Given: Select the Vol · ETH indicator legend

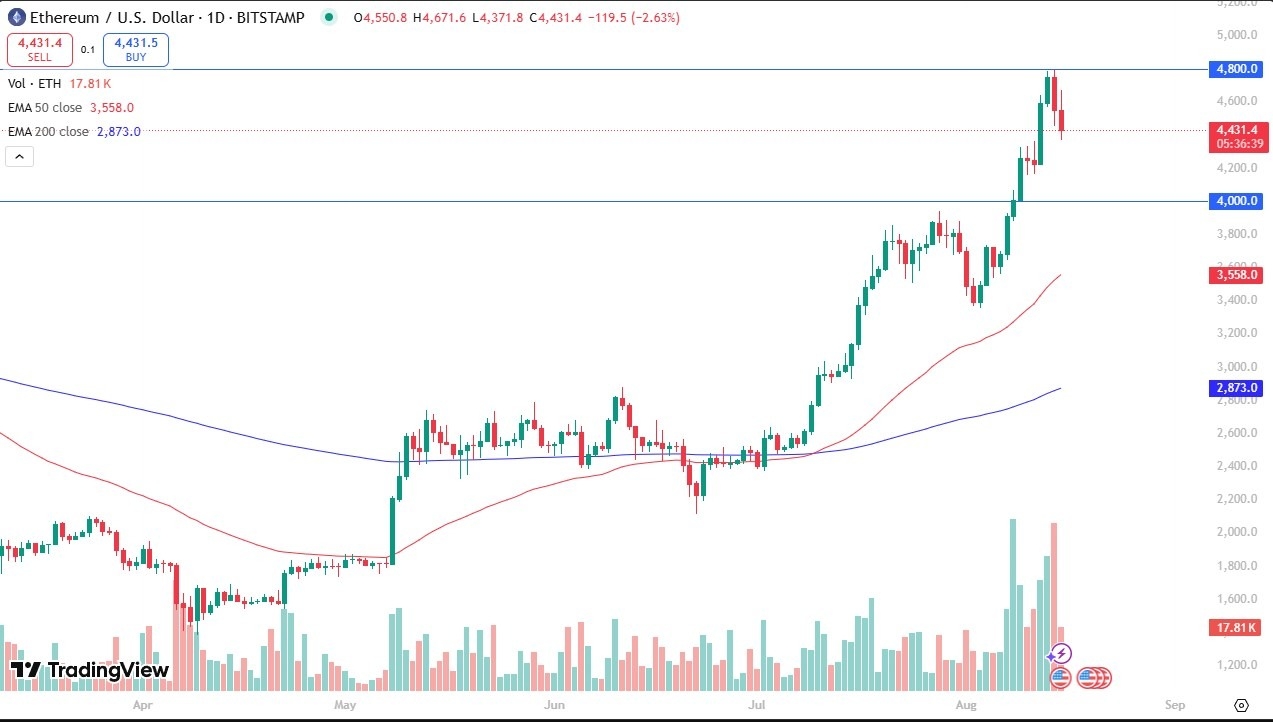Looking at the screenshot, I should [x=35, y=83].
